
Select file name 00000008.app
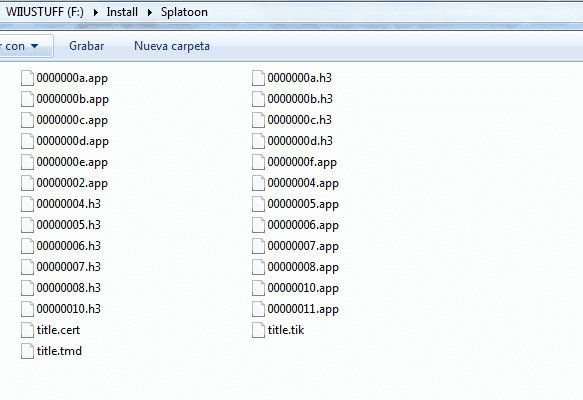[303, 267]
